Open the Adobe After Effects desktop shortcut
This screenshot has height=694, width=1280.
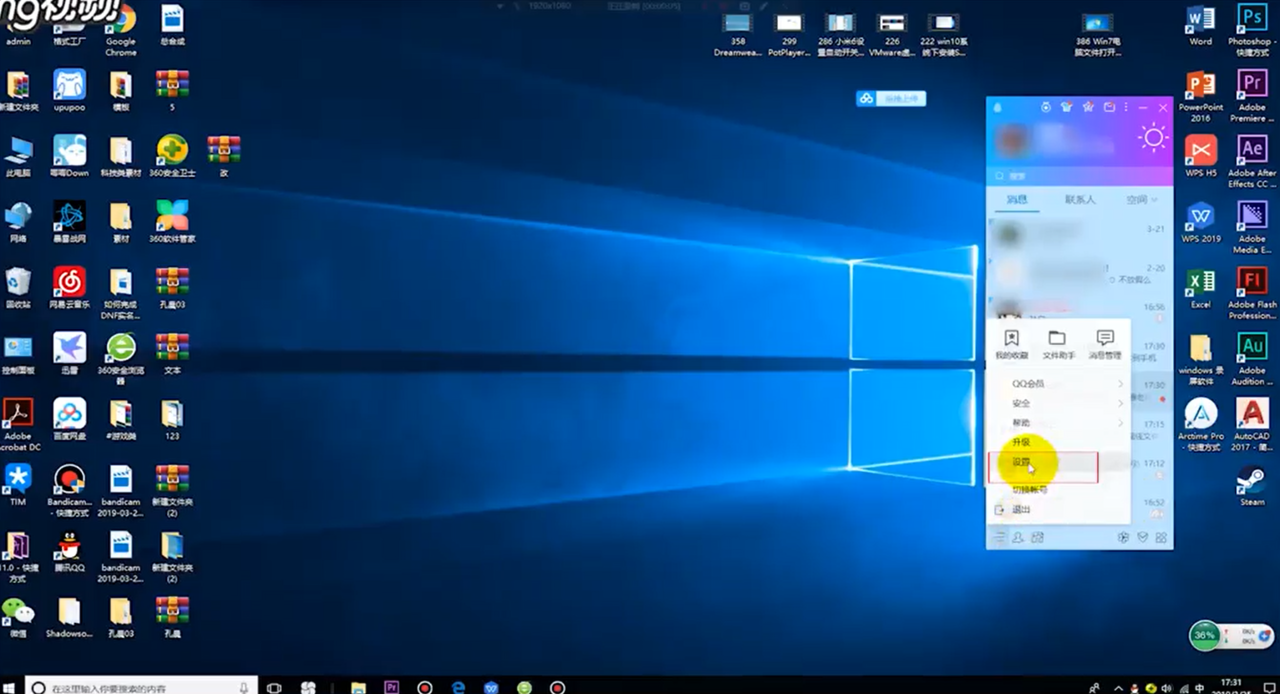point(1251,162)
